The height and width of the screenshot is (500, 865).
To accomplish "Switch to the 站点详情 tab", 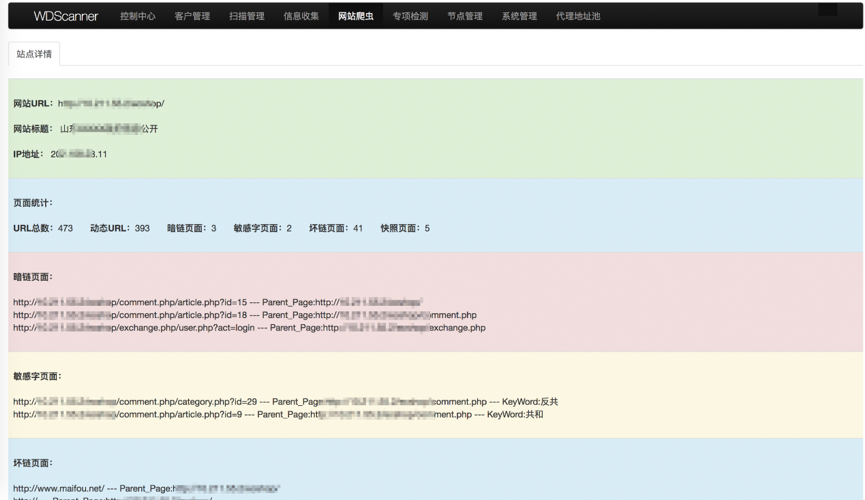I will click(34, 54).
